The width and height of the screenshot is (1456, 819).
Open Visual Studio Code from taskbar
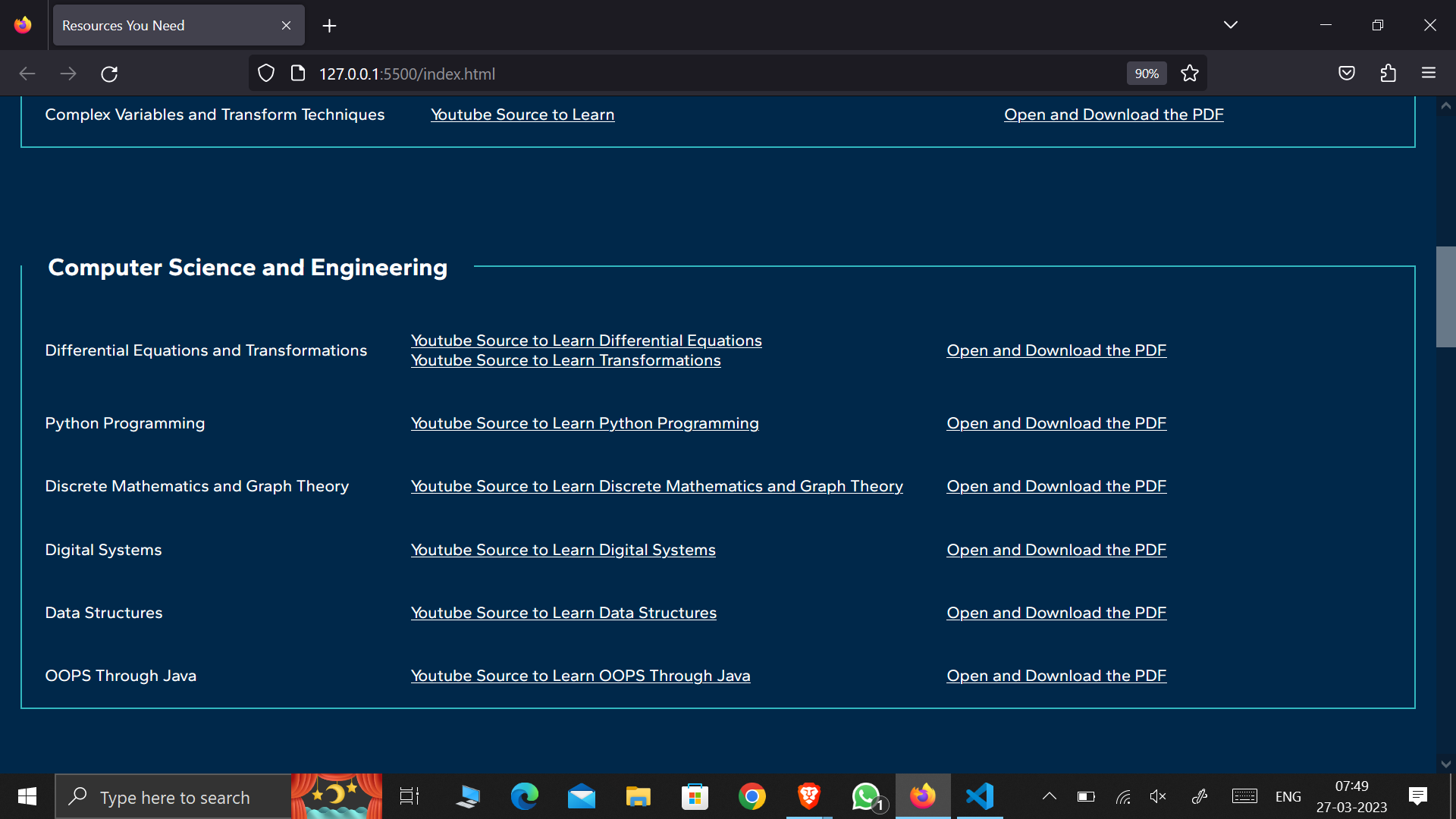click(x=980, y=796)
